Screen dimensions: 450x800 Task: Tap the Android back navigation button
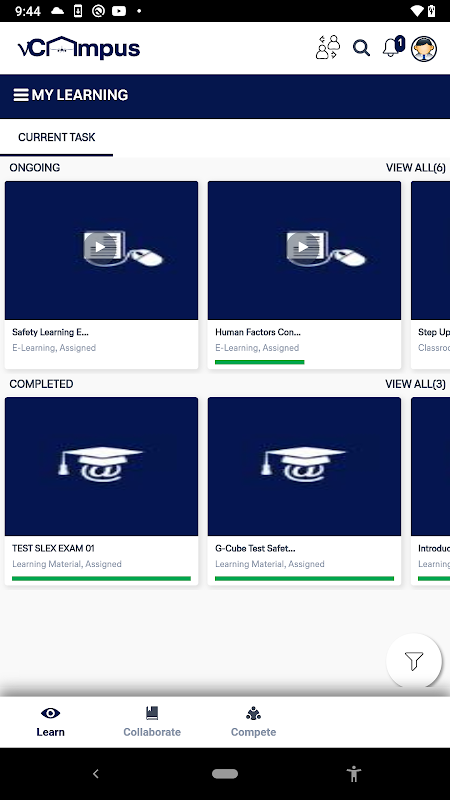point(95,773)
